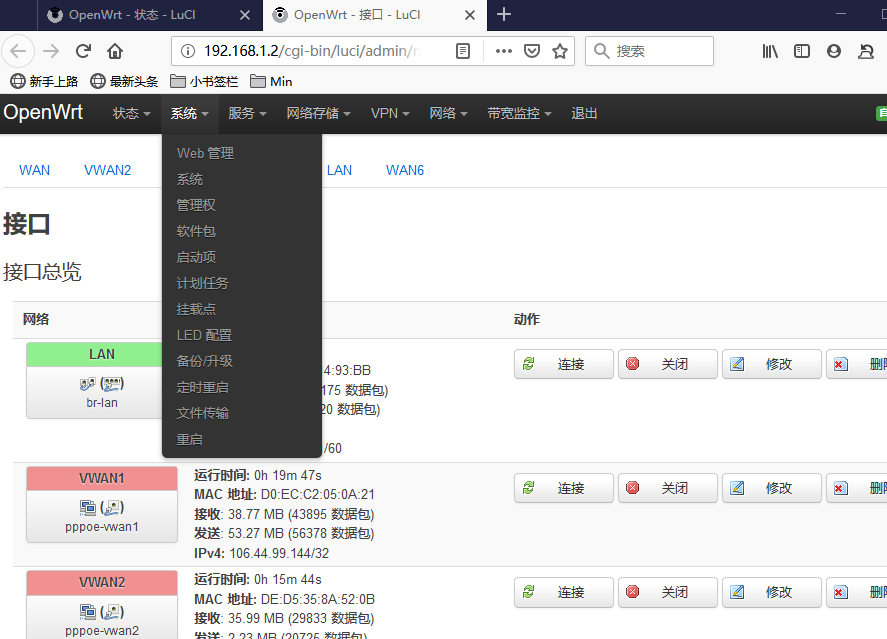The image size is (887, 639).
Task: Open 挂载点 in 系统 menu
Action: pyautogui.click(x=242, y=309)
